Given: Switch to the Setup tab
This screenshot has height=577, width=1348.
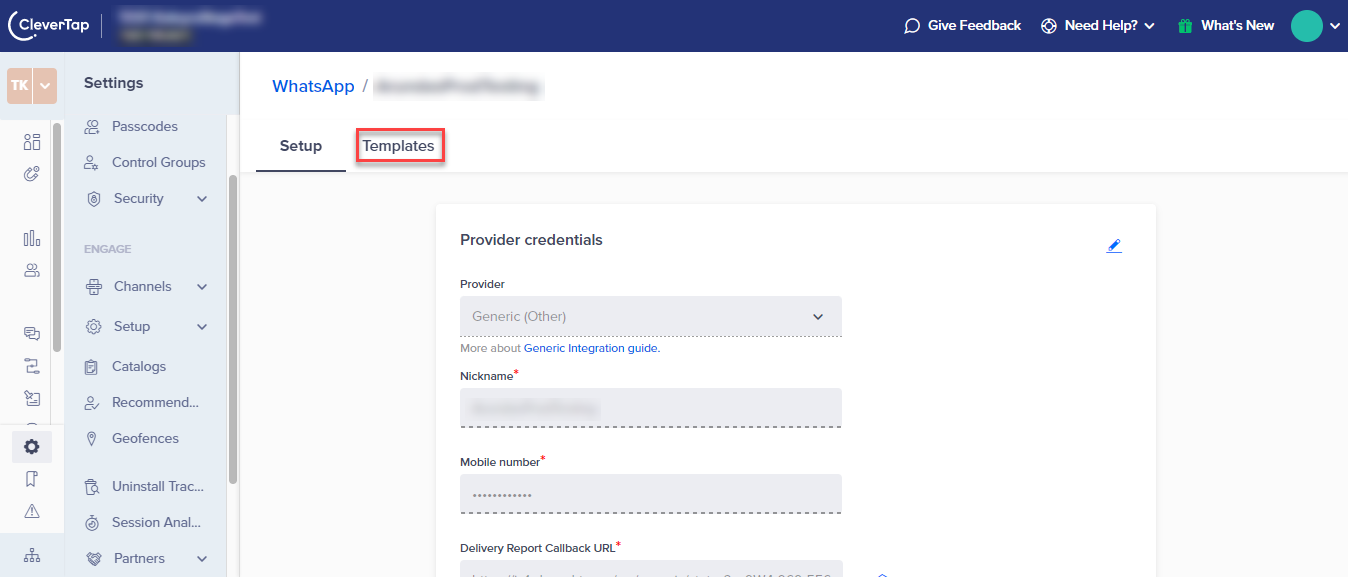Looking at the screenshot, I should [x=301, y=146].
